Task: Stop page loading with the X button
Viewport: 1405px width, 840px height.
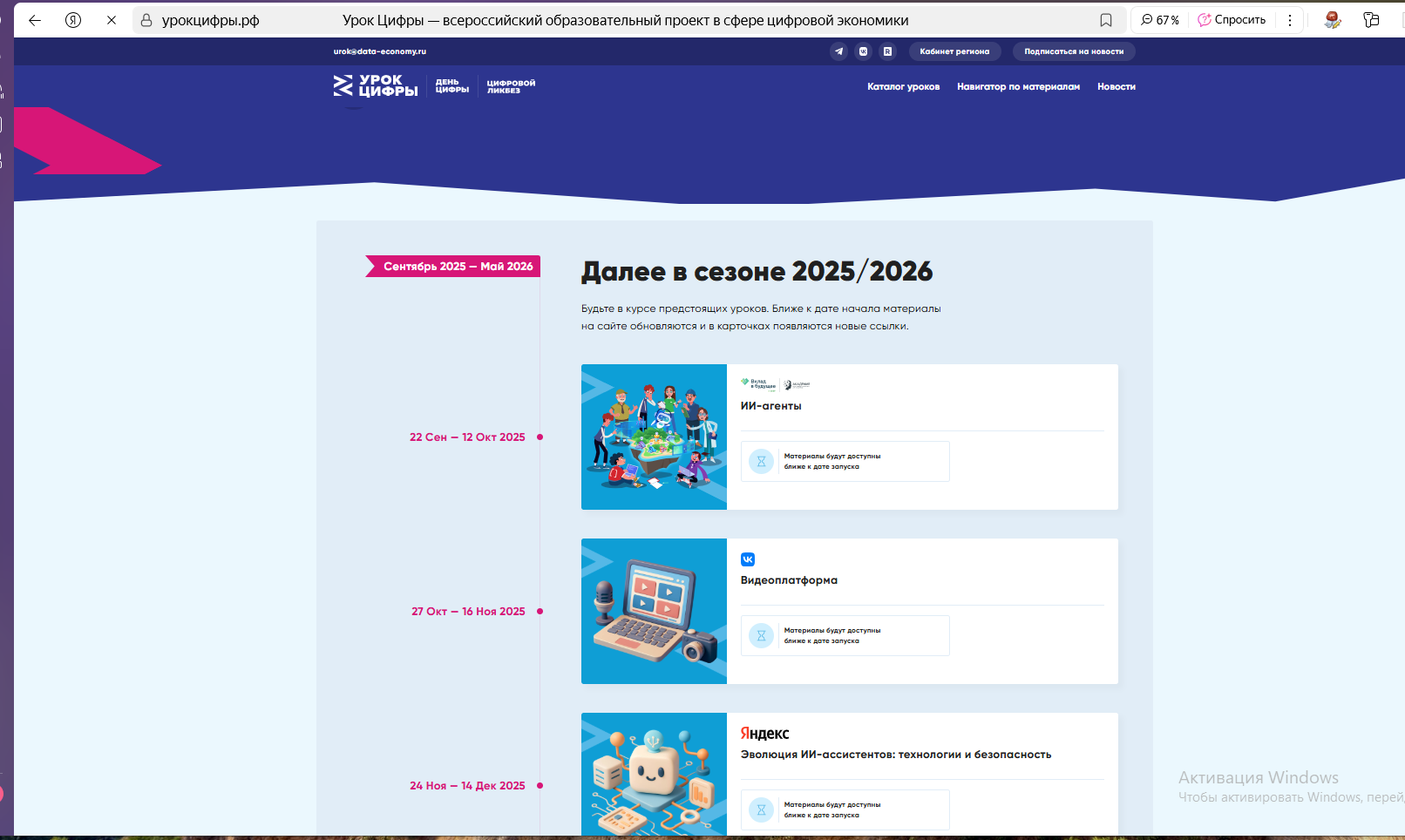Action: click(112, 20)
